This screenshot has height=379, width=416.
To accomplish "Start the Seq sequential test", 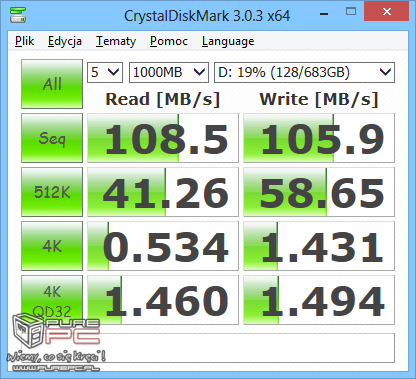I will [52, 138].
